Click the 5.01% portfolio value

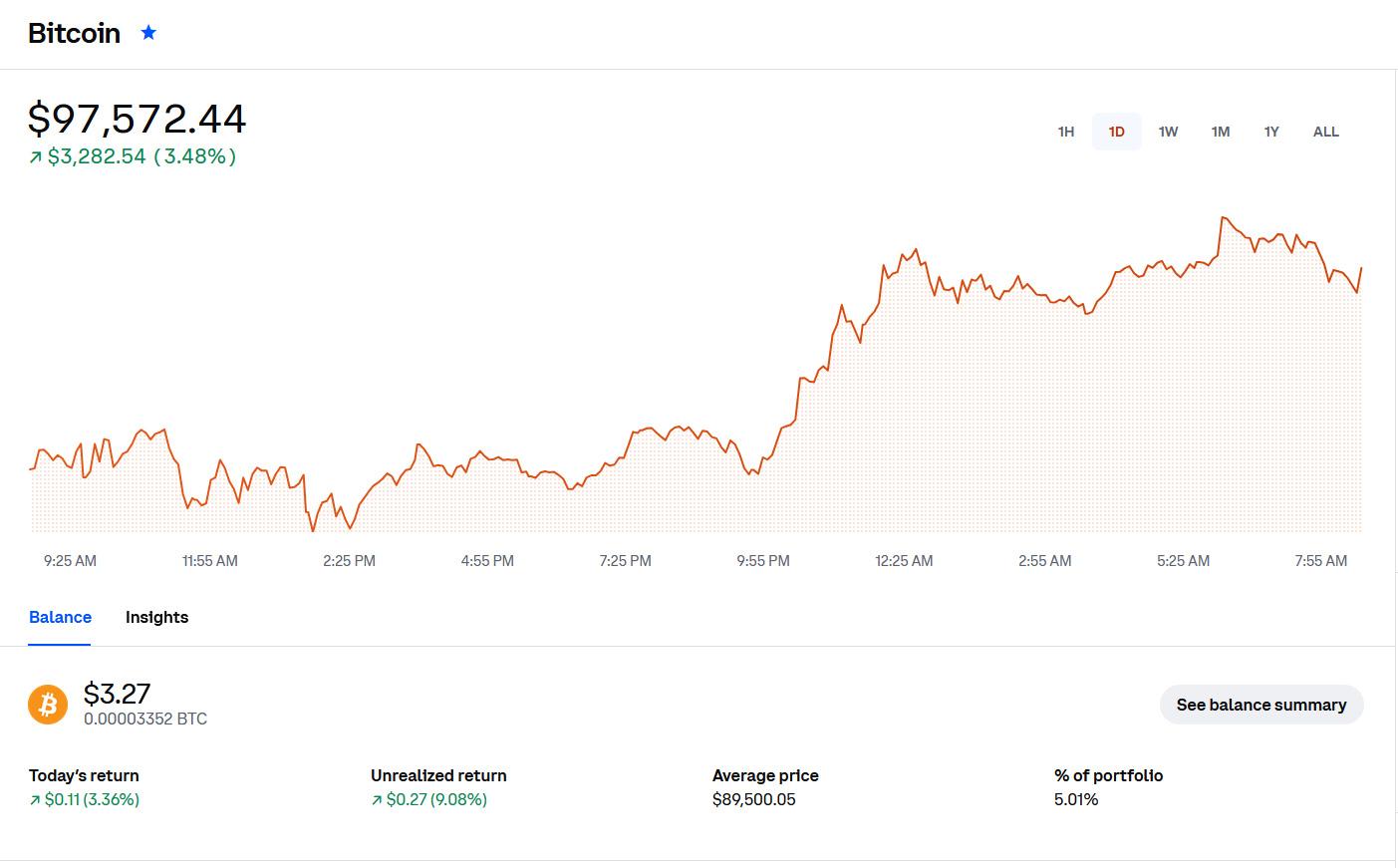pos(1076,799)
